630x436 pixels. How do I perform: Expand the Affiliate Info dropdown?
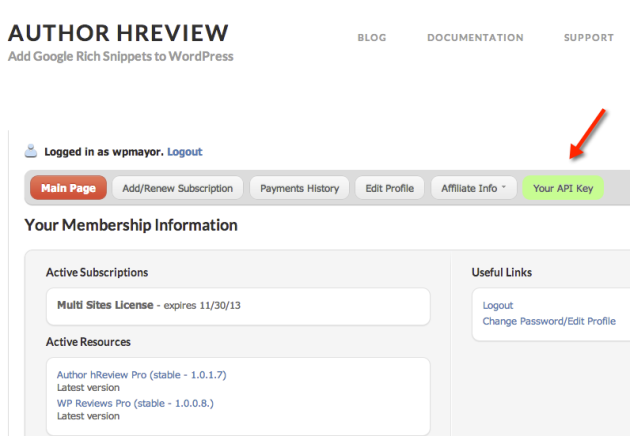point(474,188)
